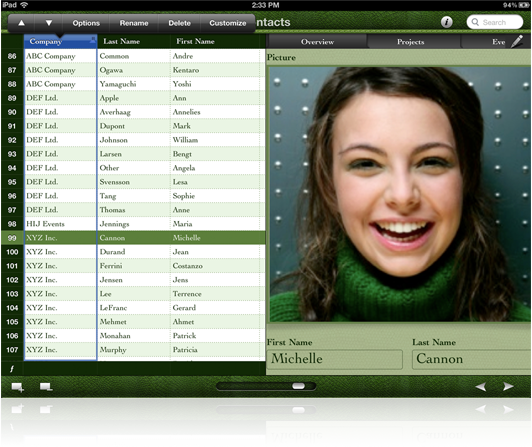
Task: Choose Delete in the column popup menu
Action: [179, 23]
